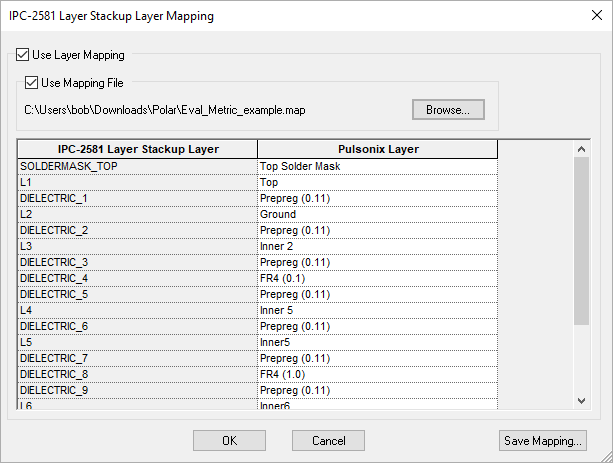This screenshot has width=613, height=463.
Task: Open the Inner 2 cell for L3
Action: [377, 246]
